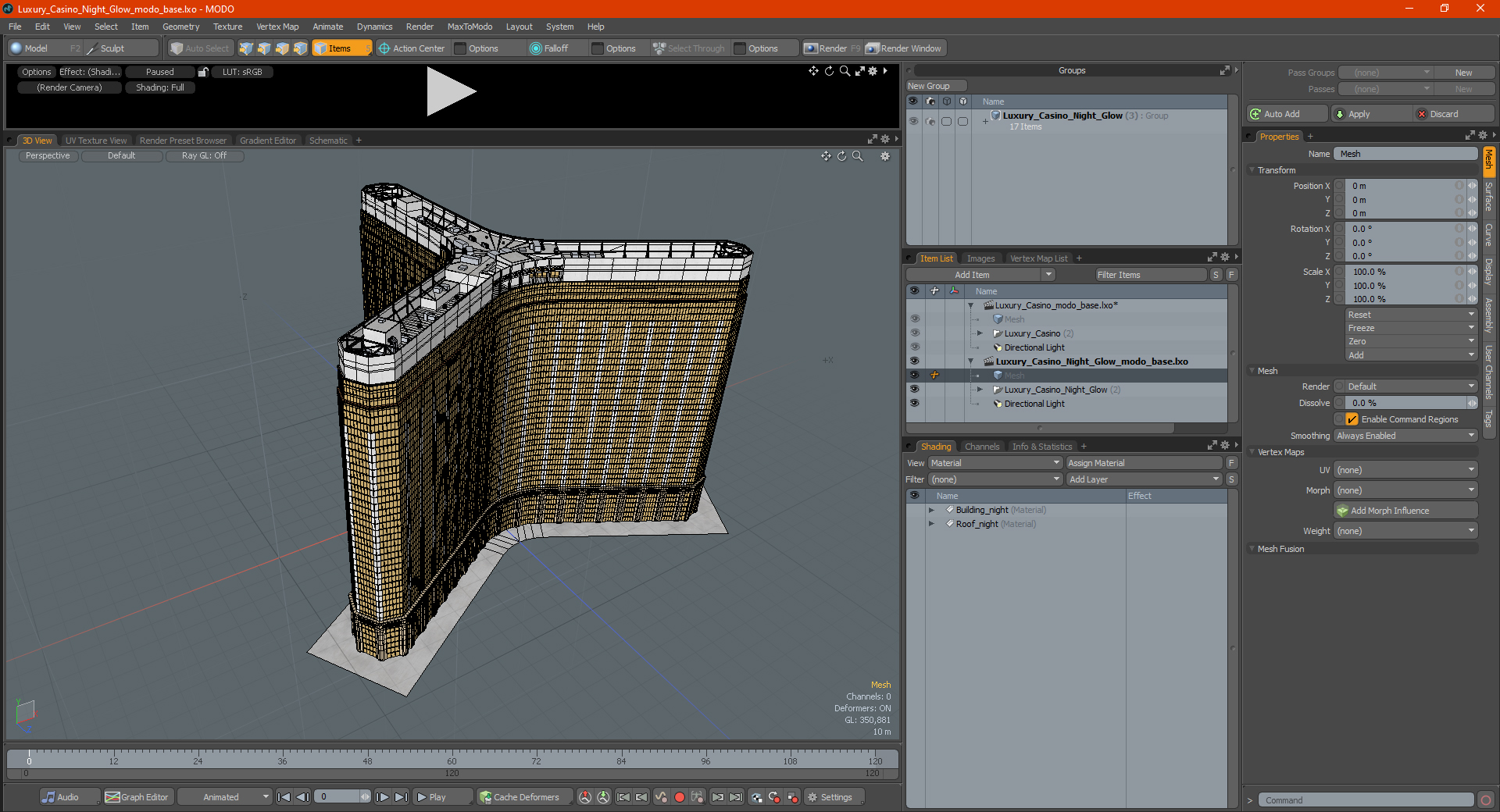The height and width of the screenshot is (812, 1500).
Task: Open Animated dropdown in timeline bar
Action: [225, 797]
